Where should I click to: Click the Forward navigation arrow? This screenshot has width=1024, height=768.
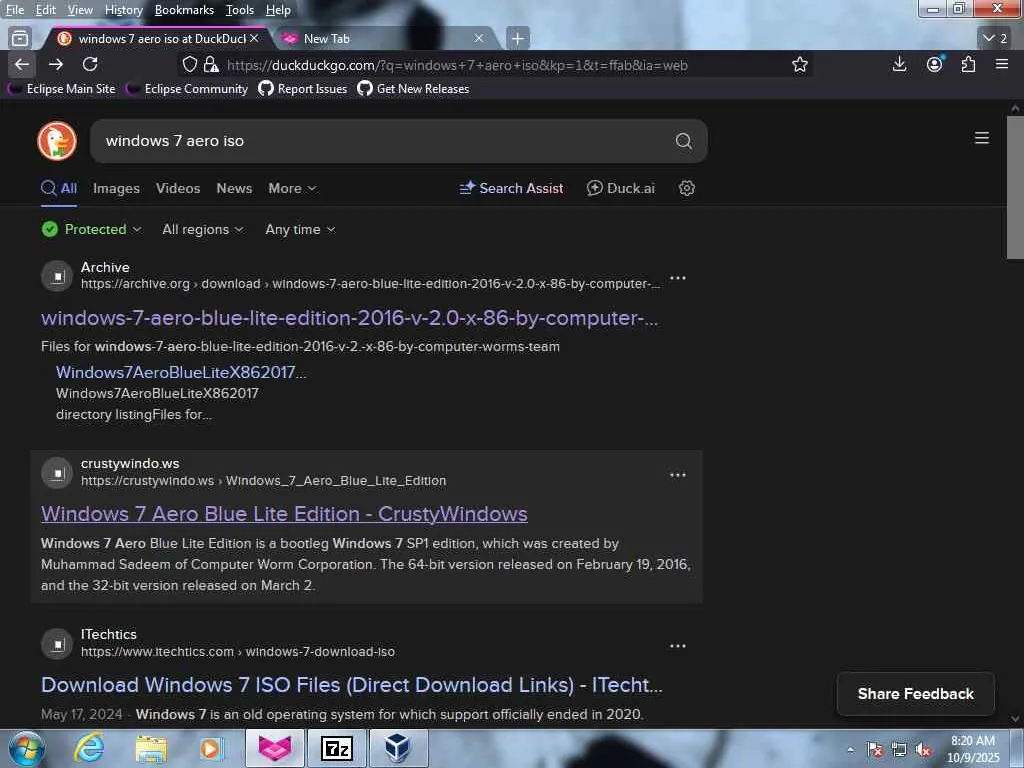56,64
